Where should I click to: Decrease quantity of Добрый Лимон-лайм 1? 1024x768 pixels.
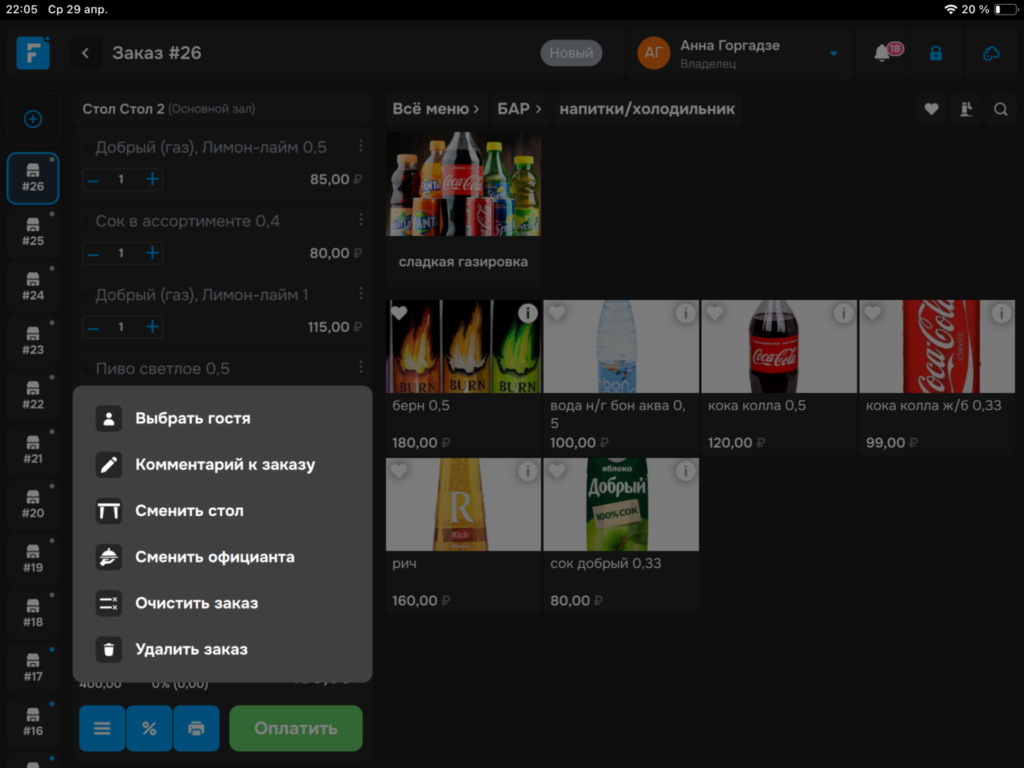[93, 327]
